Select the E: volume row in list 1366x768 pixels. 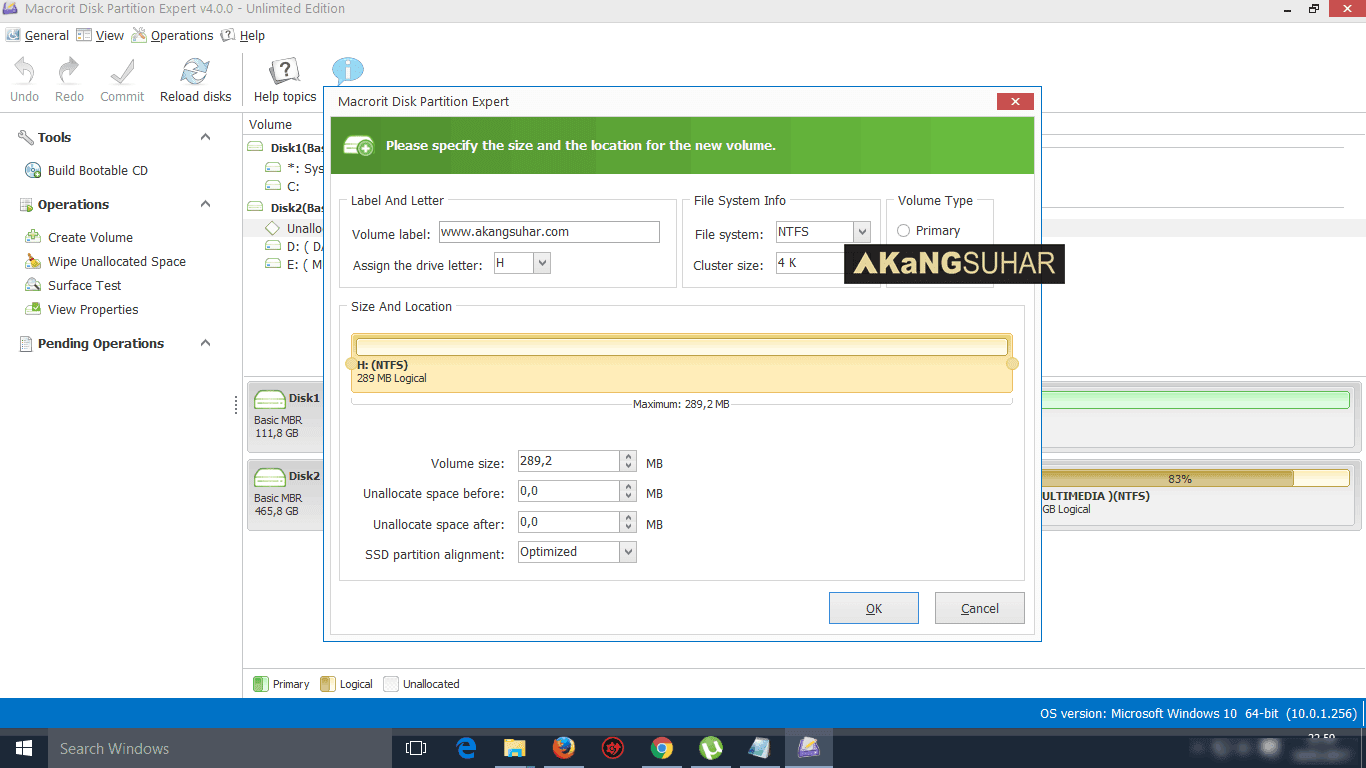coord(294,265)
